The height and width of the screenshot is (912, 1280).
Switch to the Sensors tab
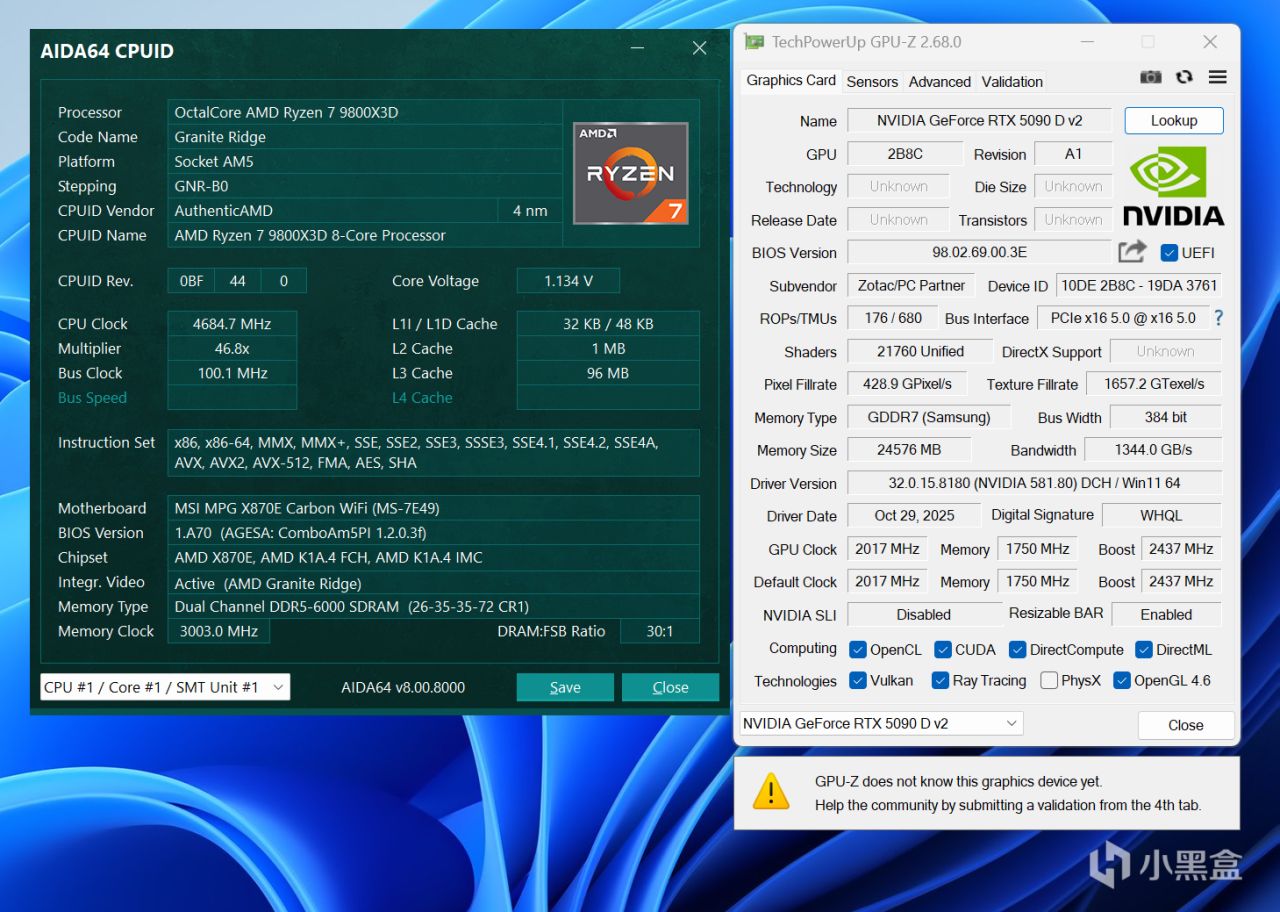point(872,82)
